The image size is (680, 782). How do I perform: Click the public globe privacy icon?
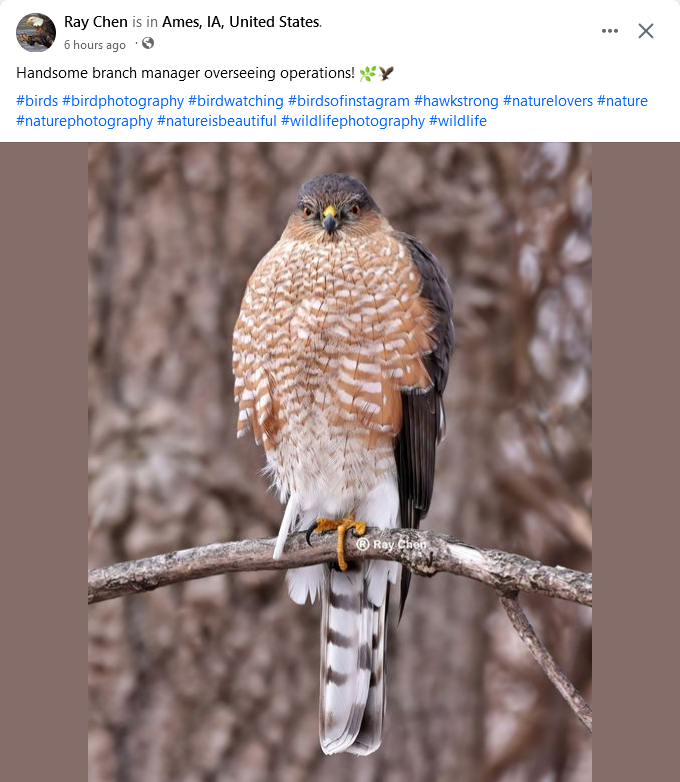(148, 43)
